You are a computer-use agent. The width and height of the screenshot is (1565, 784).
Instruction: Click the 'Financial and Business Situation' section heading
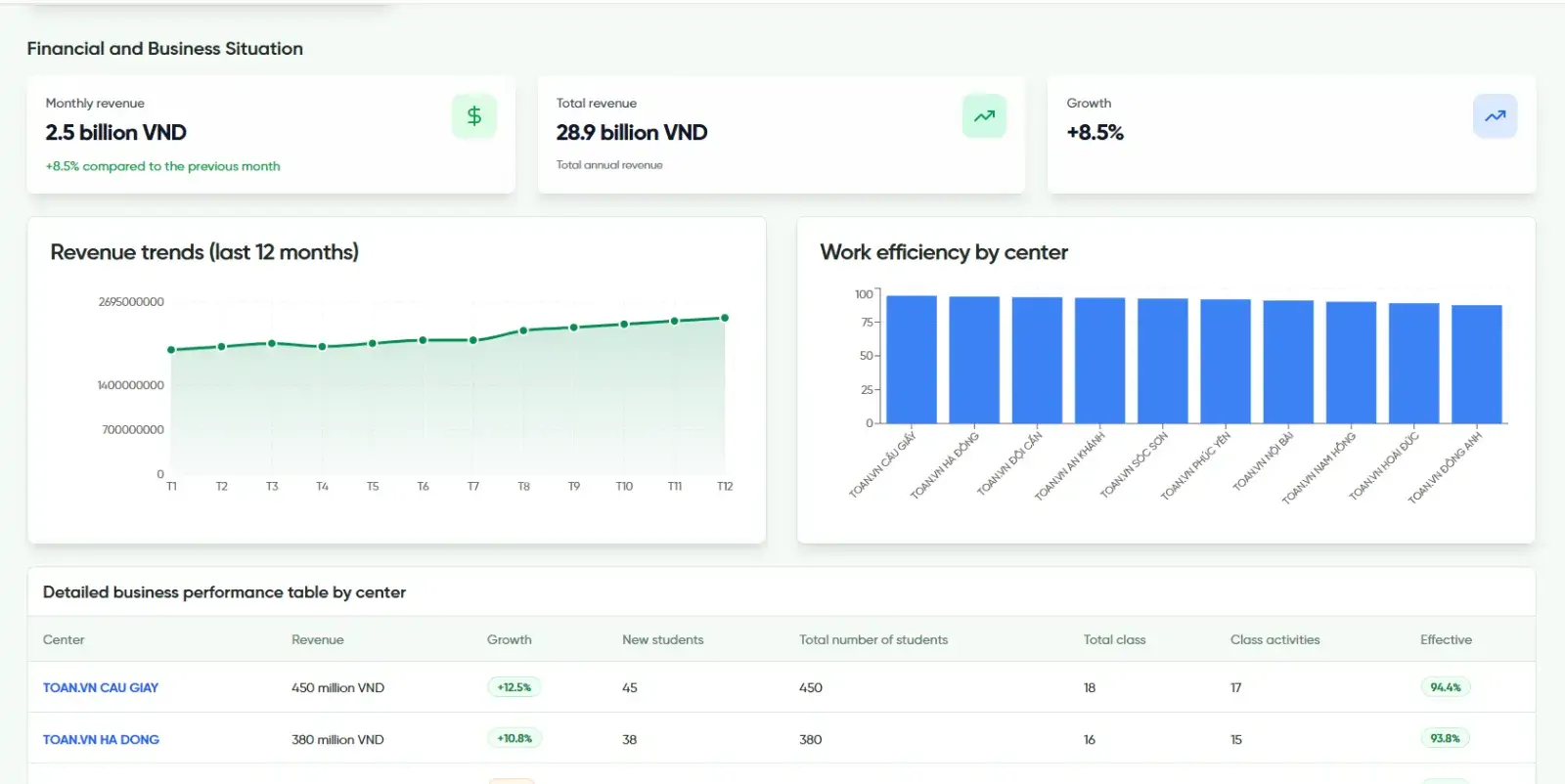coord(165,49)
